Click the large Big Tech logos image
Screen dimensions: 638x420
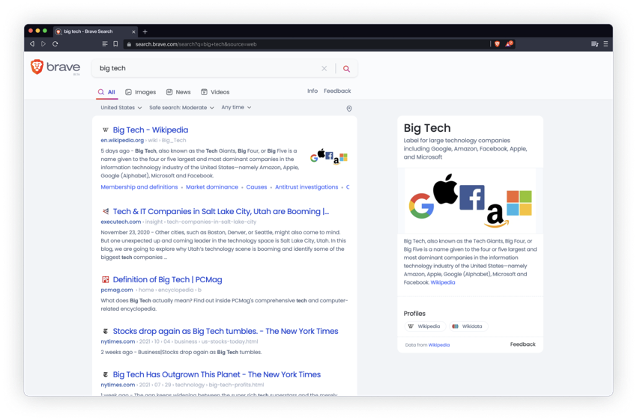pos(470,201)
